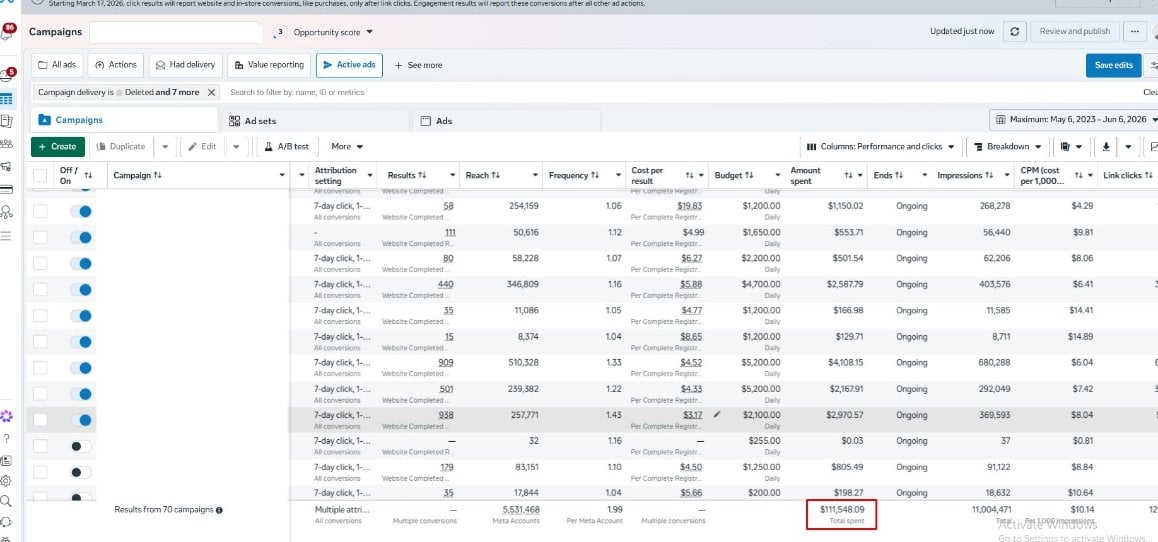This screenshot has width=1158, height=542.
Task: Click the account search field beside Campaigns title
Action: 176,32
